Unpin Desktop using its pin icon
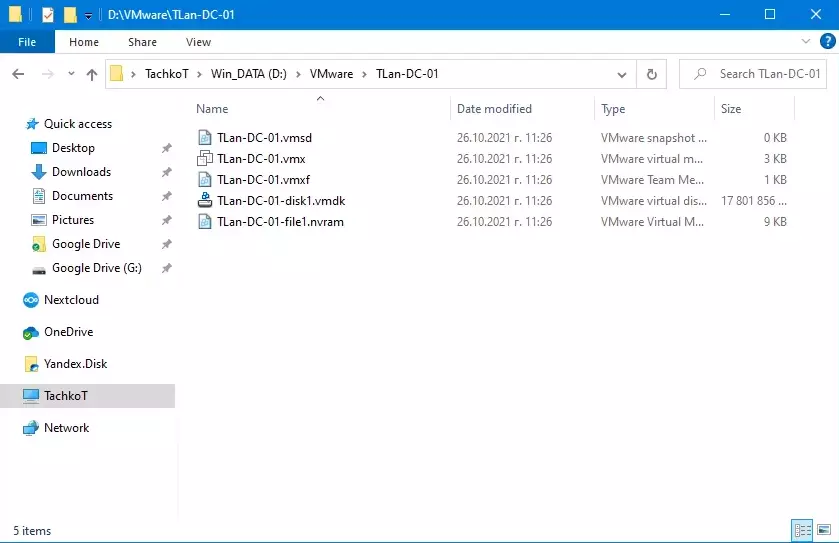The image size is (839, 543). (x=166, y=148)
